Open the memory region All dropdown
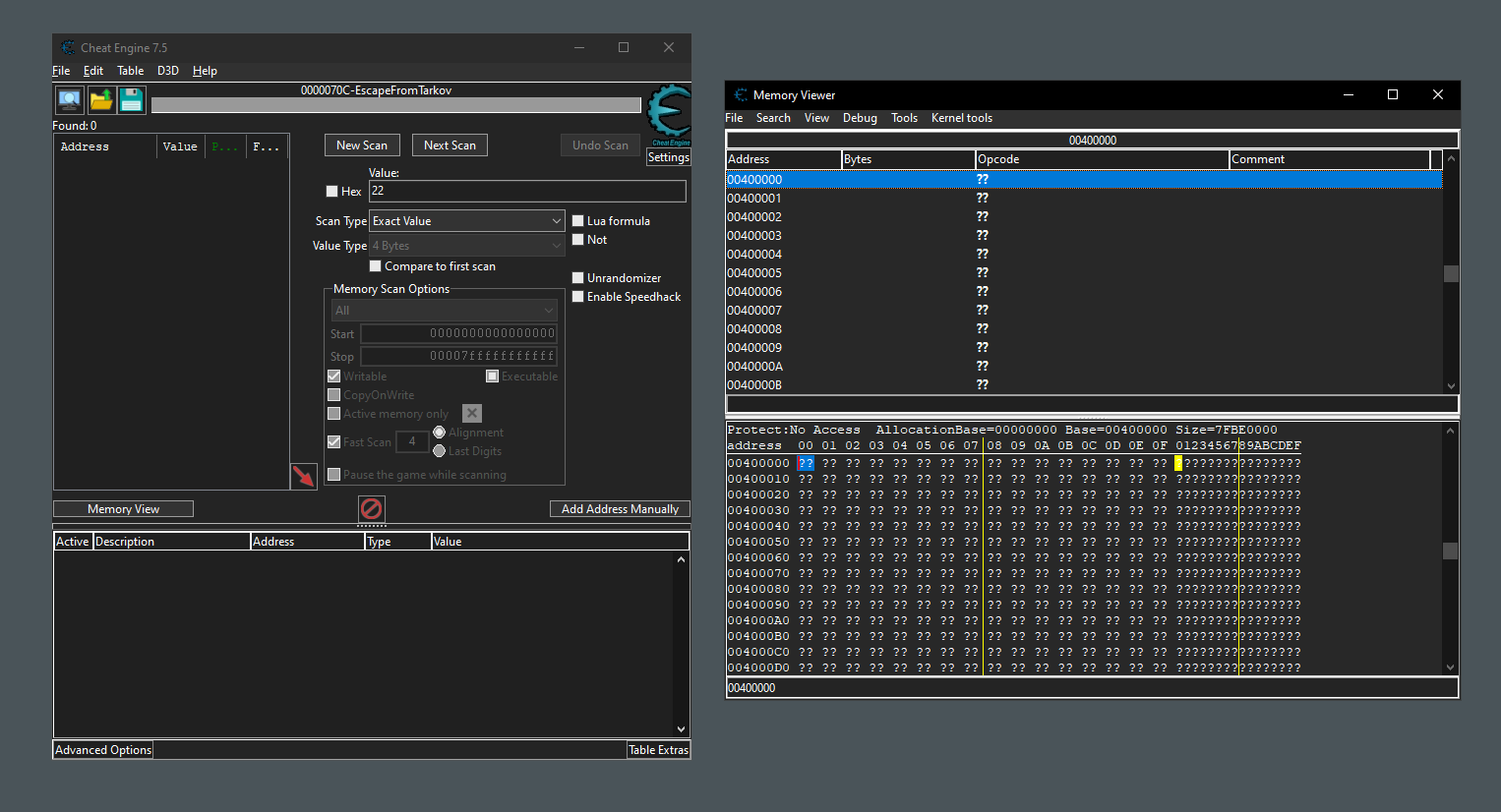 445,311
